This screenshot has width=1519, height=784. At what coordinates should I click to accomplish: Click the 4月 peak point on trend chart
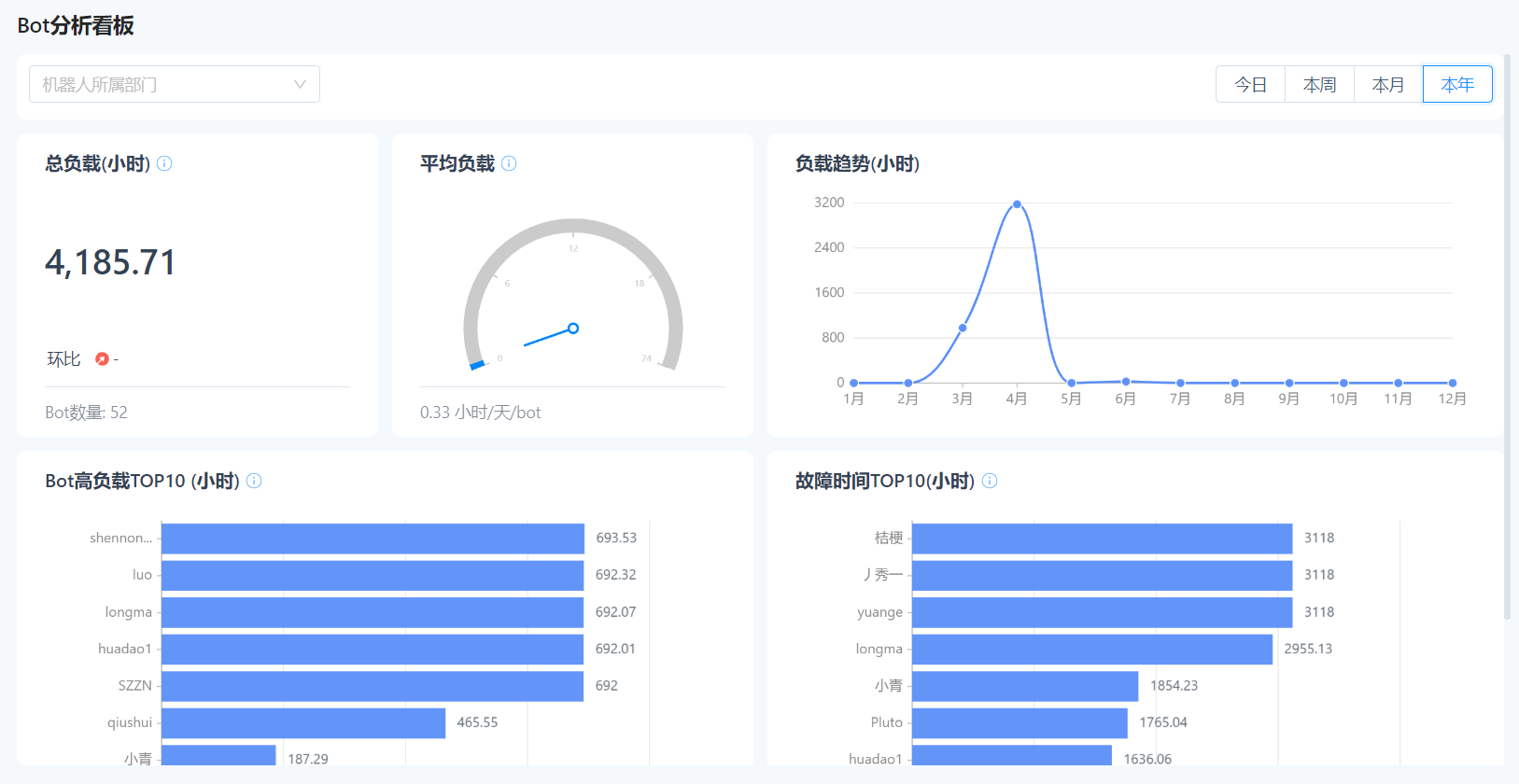pyautogui.click(x=1017, y=204)
